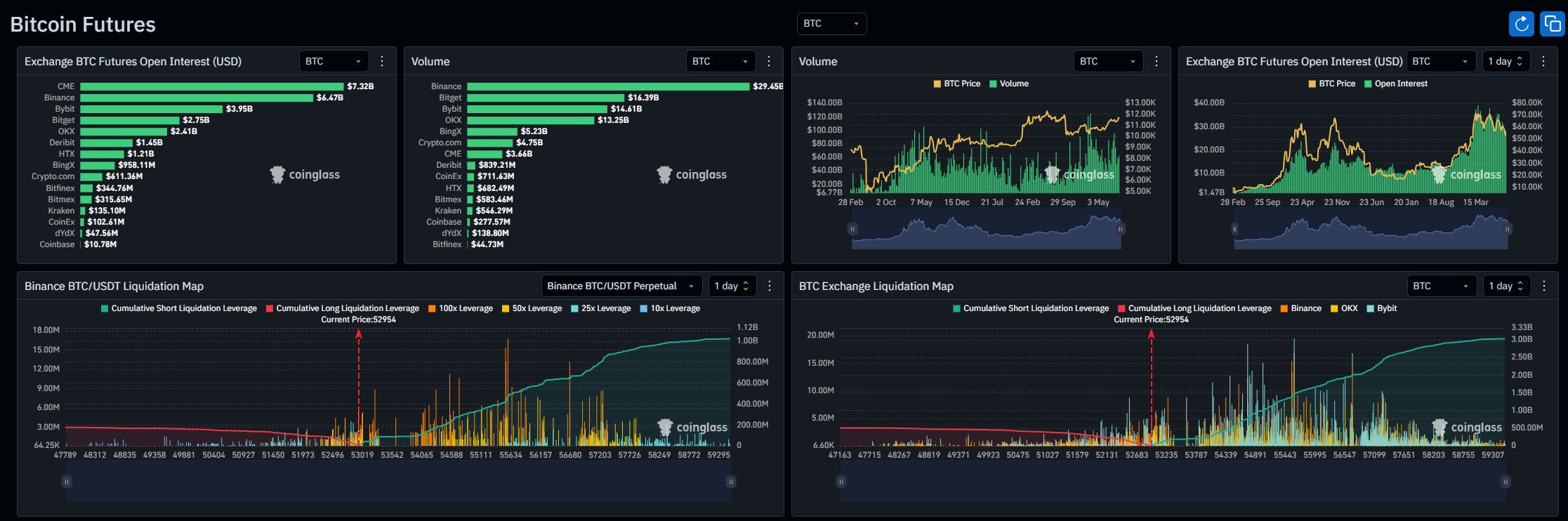Expand BTC dropdown in Open Interest bar panel
The image size is (1568, 521).
[334, 61]
